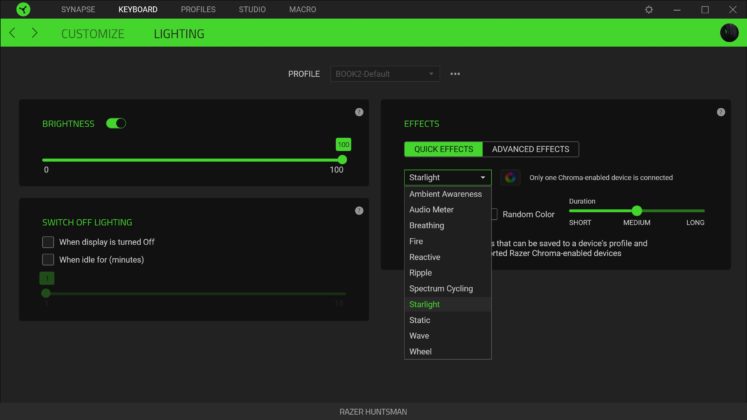Screen dimensions: 747x420
Task: Enable 'When display is turned Off'
Action: (48, 242)
